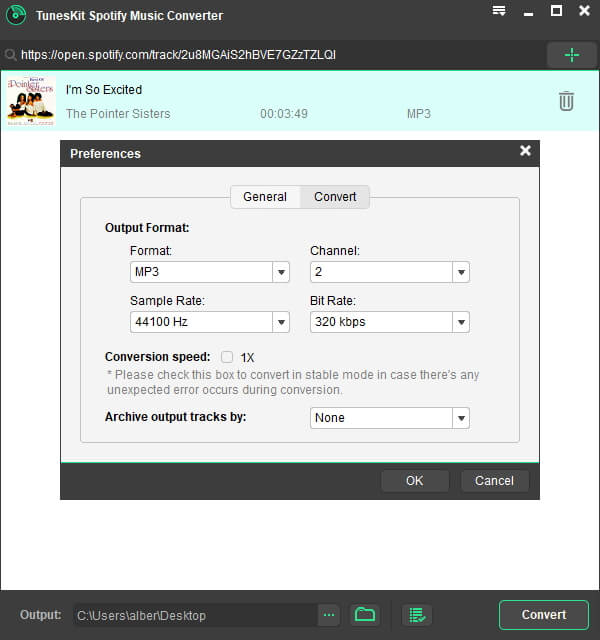Click the TunesKit app logo icon
600x640 pixels.
pos(16,15)
